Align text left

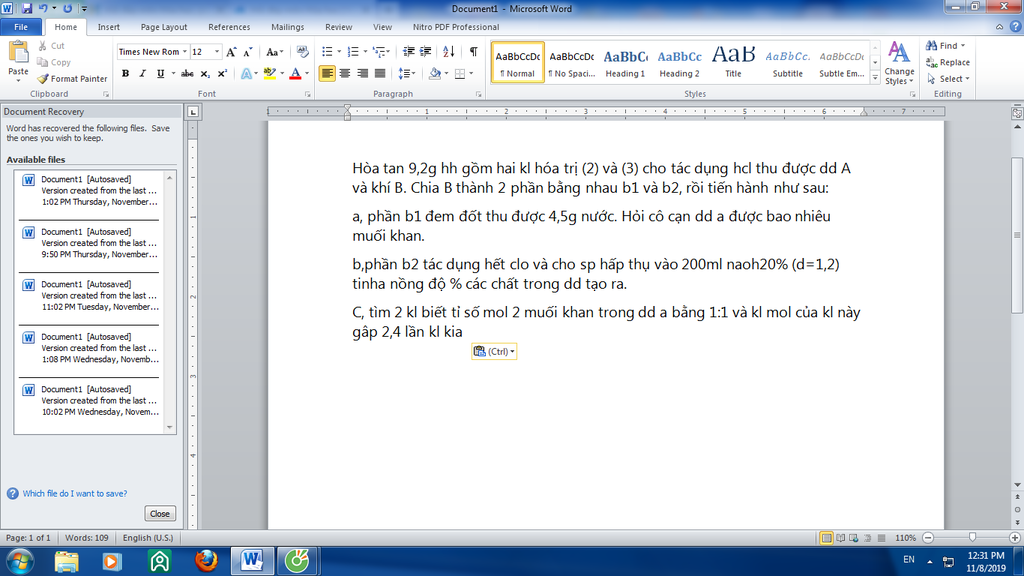click(x=327, y=74)
